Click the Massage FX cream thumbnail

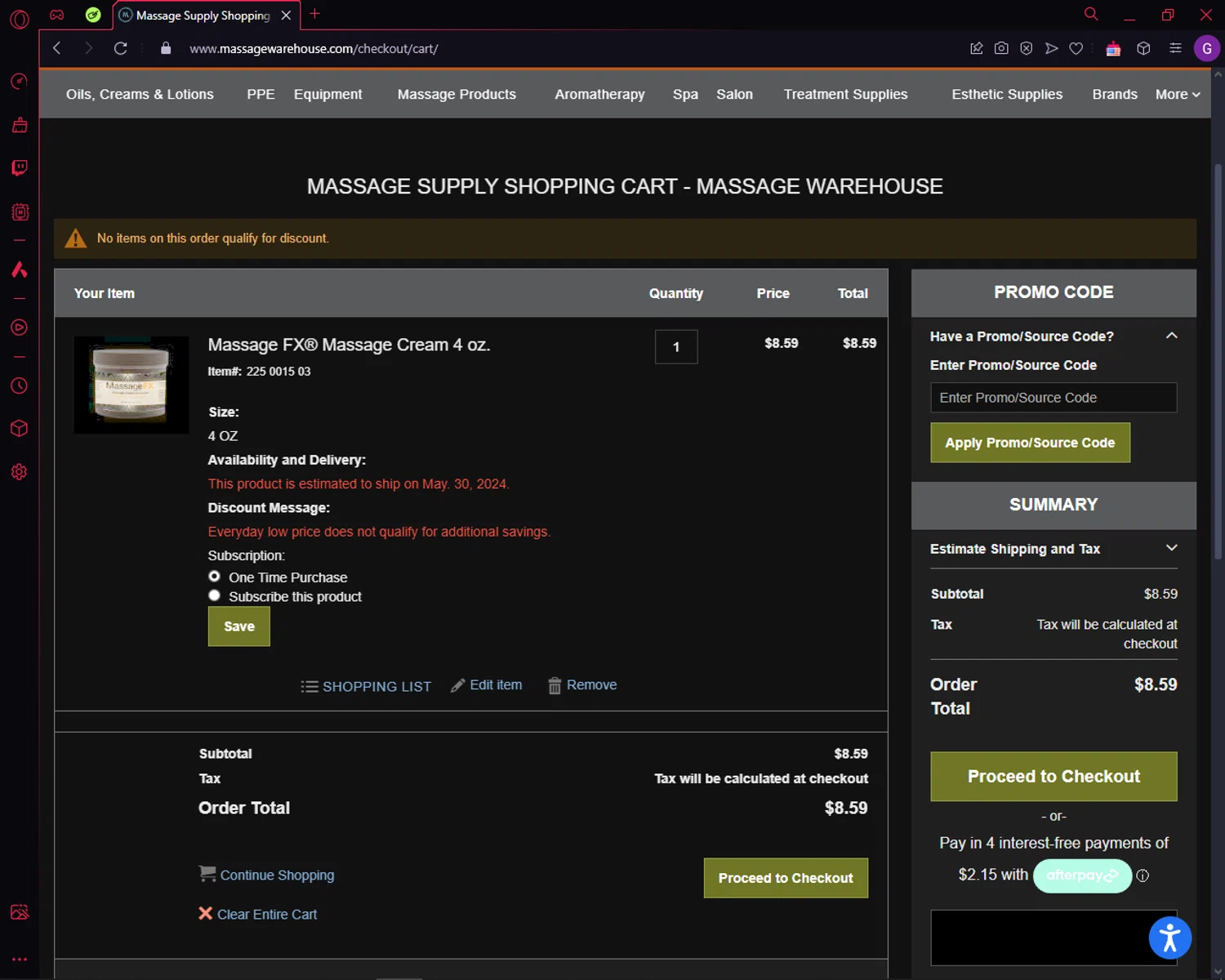tap(131, 385)
